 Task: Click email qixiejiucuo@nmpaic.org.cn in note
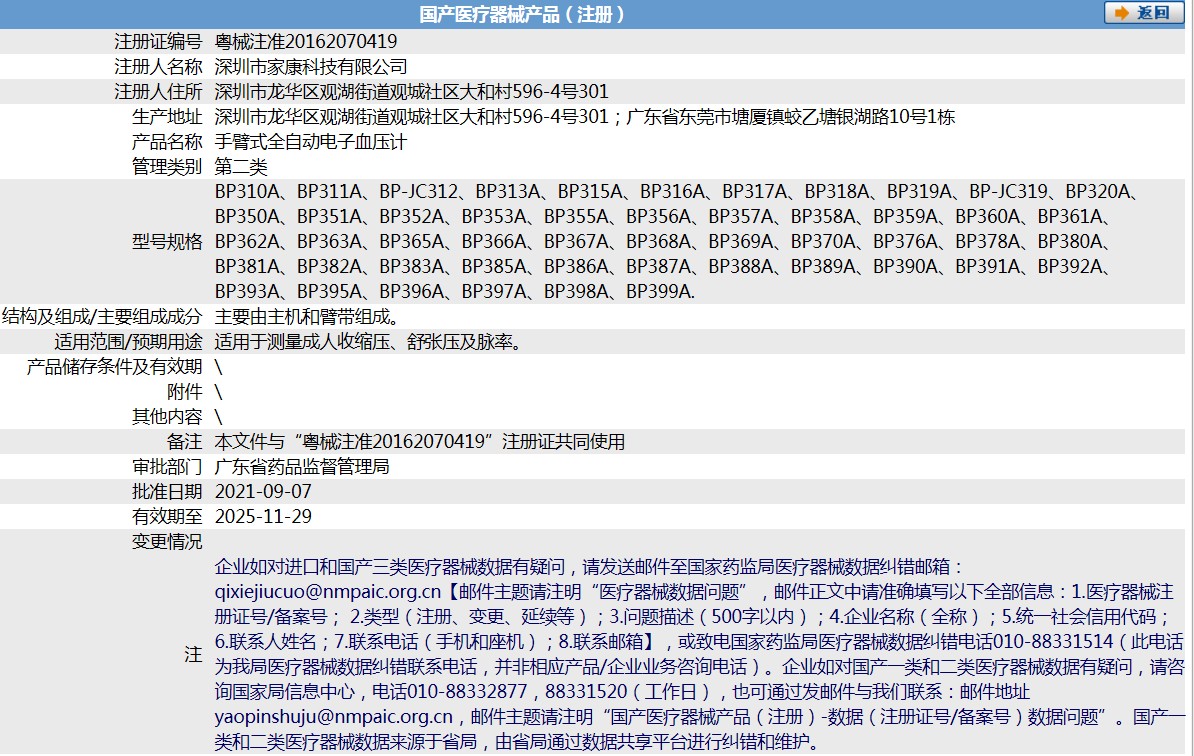(x=327, y=592)
